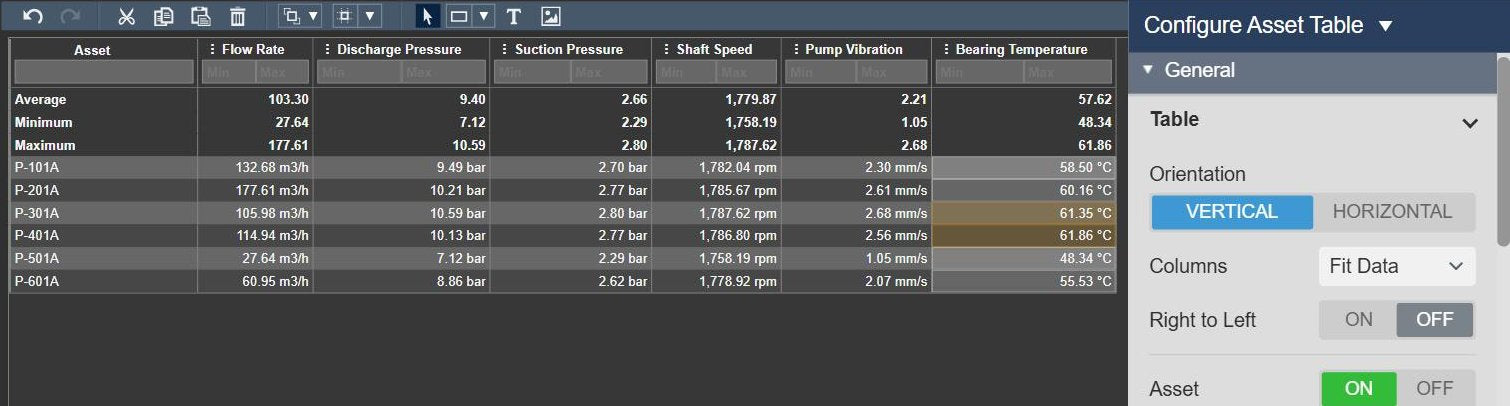
Task: Click the 61.86 °C highlighted cell
Action: tap(1024, 235)
